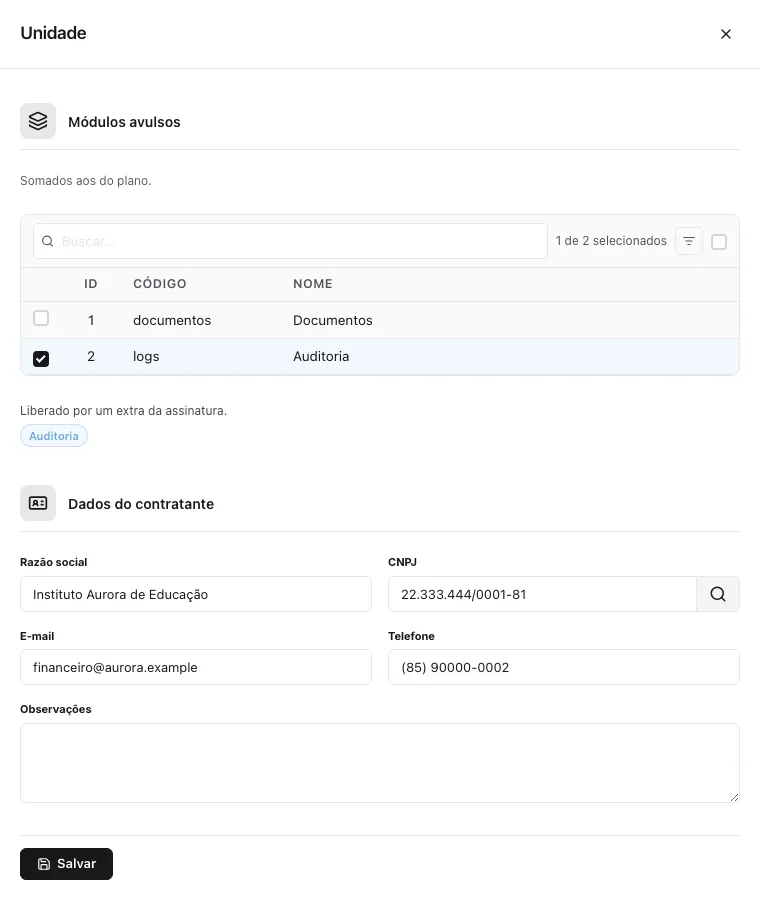This screenshot has width=760, height=900.
Task: Sort by the NOME column header
Action: click(x=313, y=284)
